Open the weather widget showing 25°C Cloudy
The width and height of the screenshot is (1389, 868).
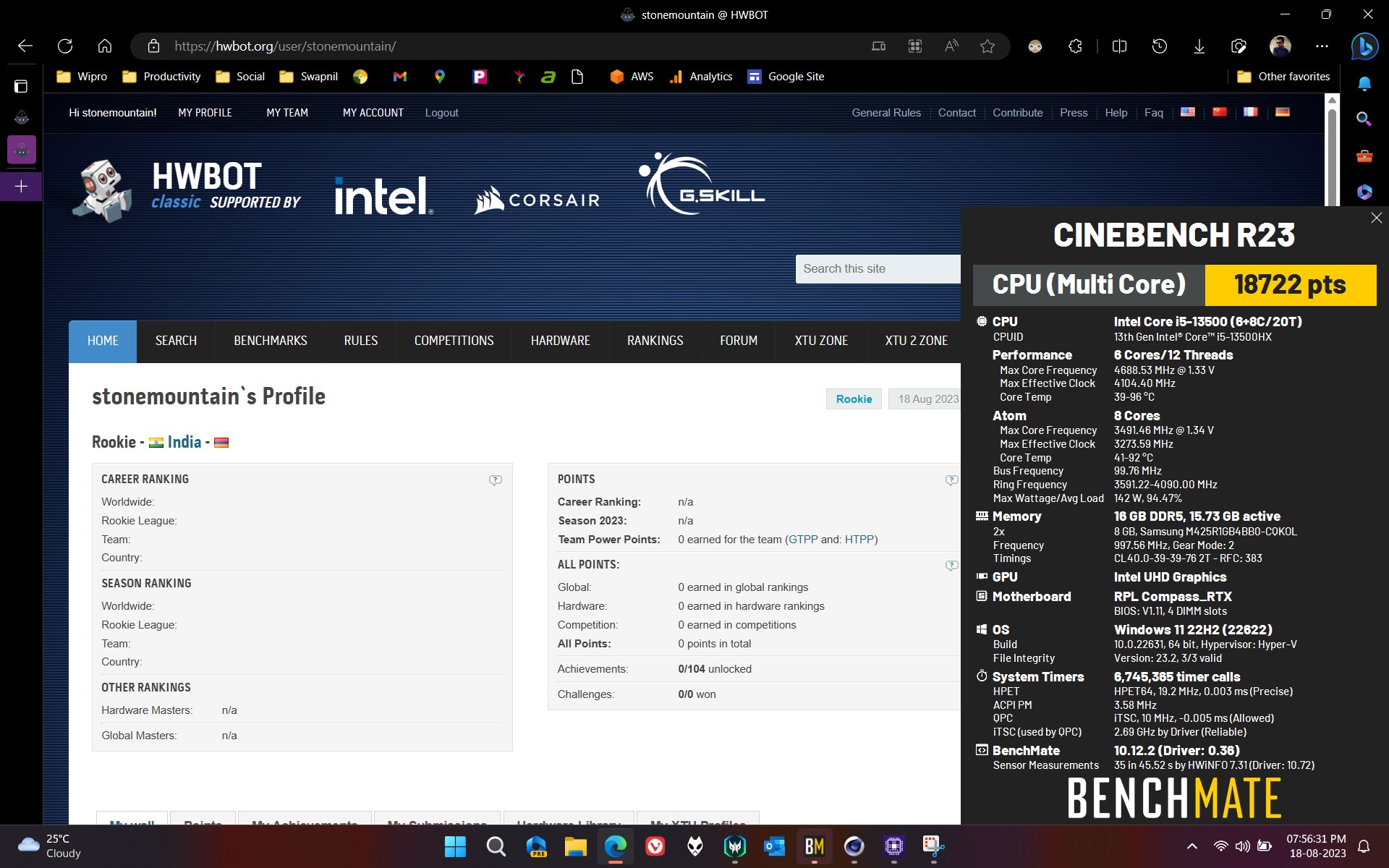pyautogui.click(x=49, y=846)
